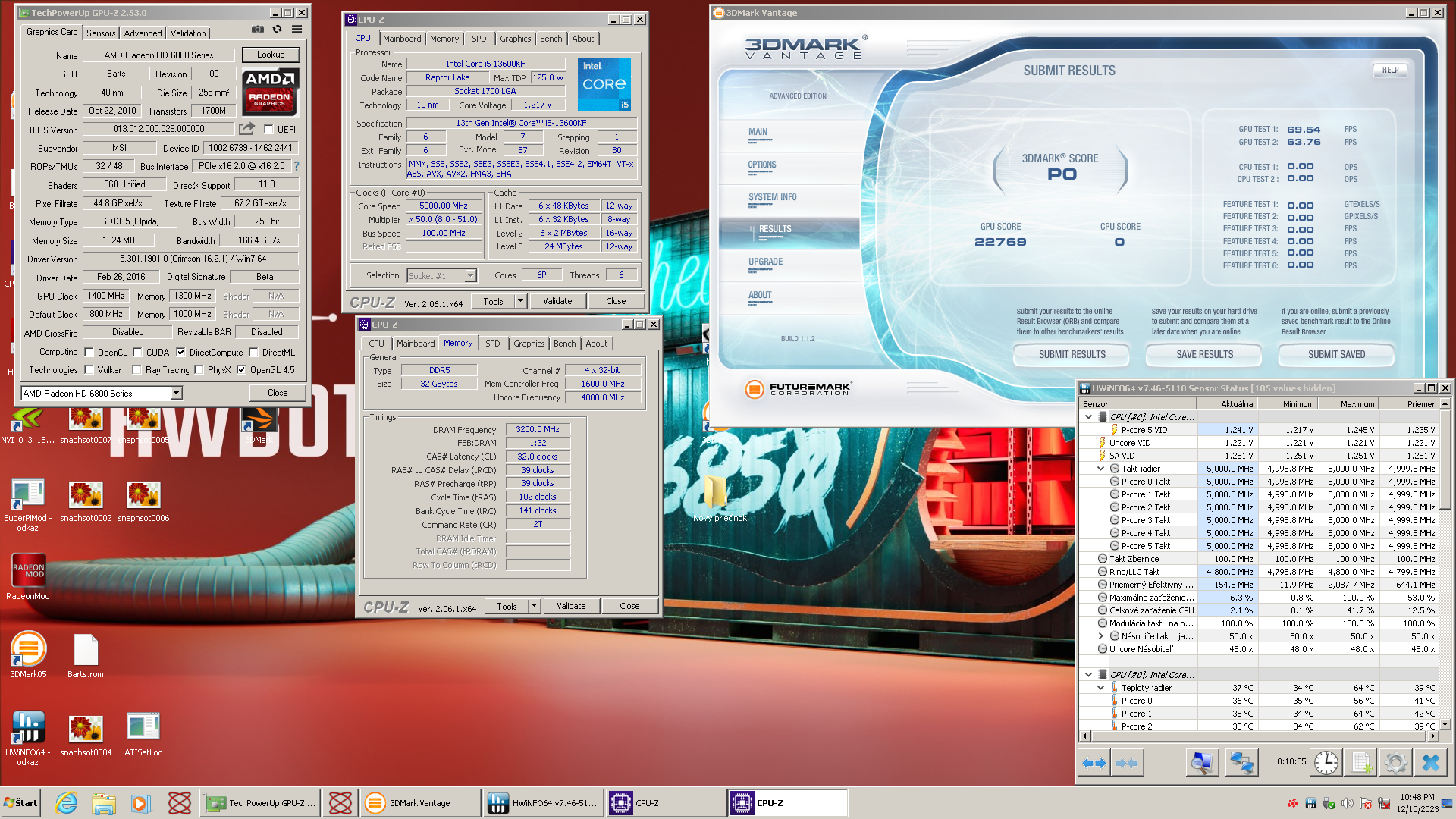Collapse the second CPU [#0] Intel Core group
The width and height of the screenshot is (1456, 819).
point(1088,675)
